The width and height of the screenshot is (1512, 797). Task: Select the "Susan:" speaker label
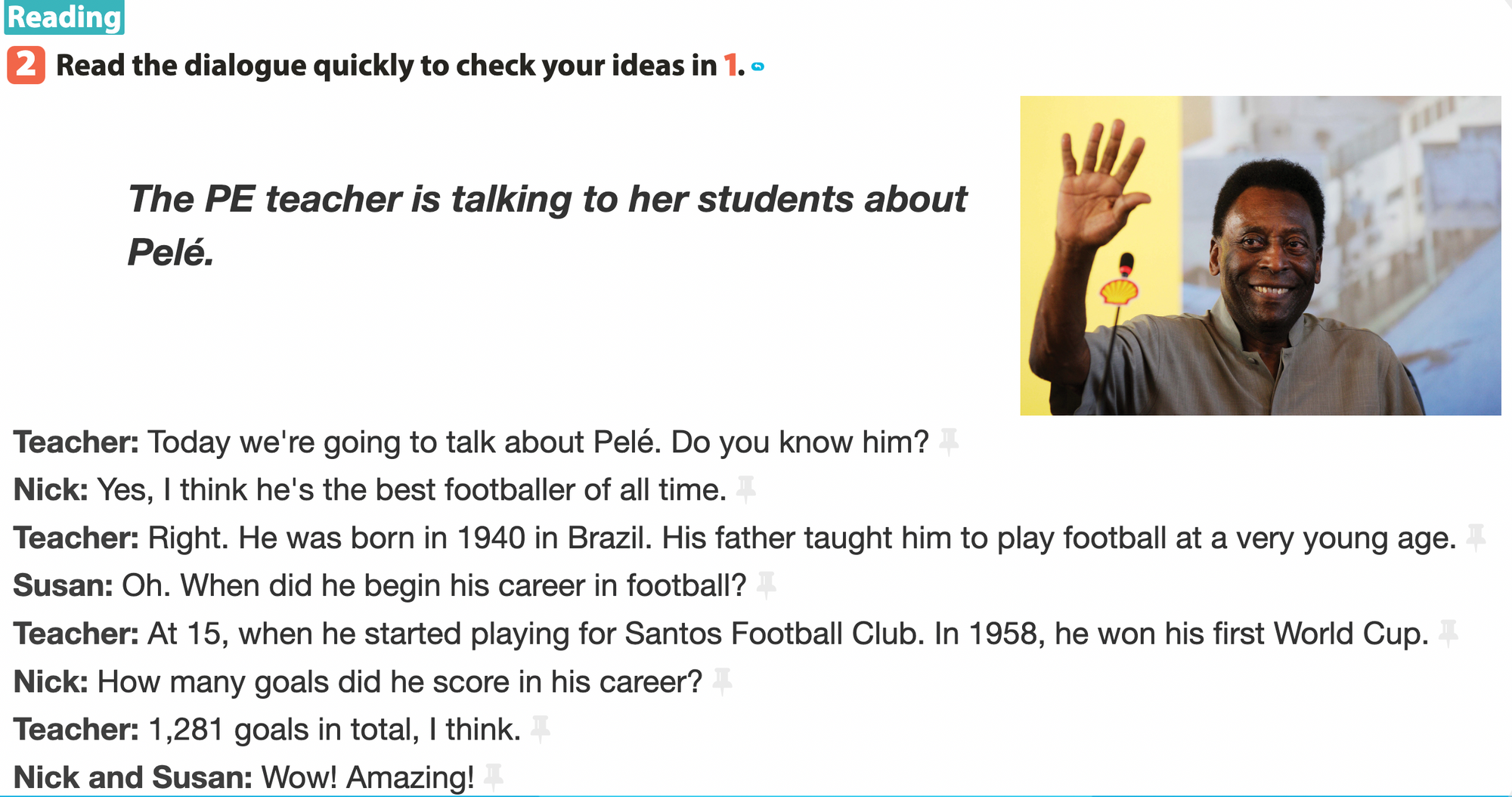(64, 586)
